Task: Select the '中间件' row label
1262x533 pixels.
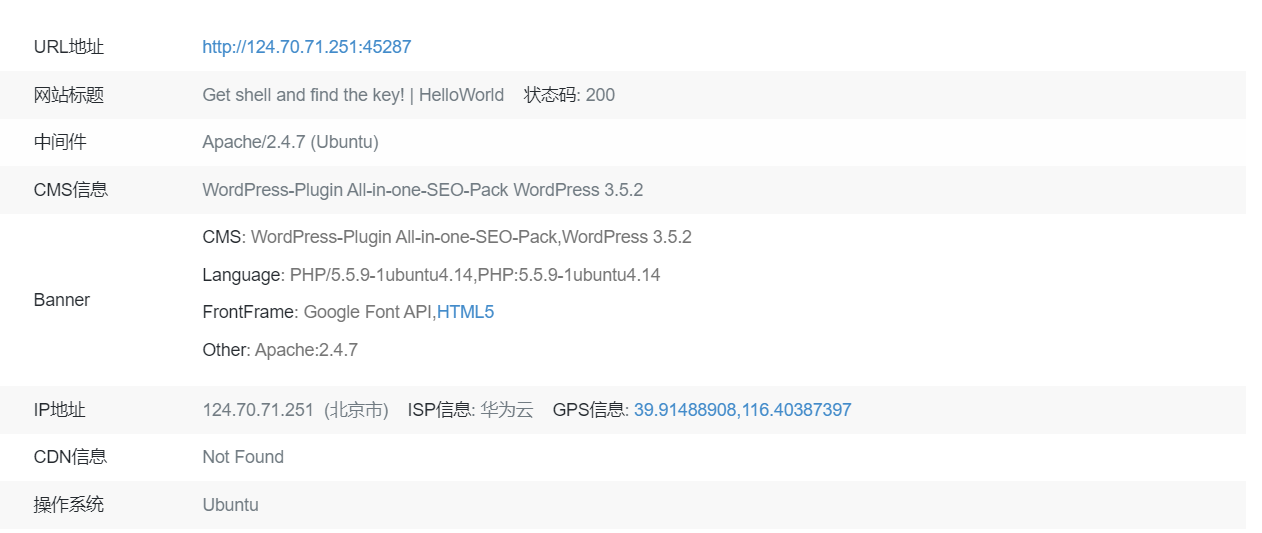Action: click(x=60, y=142)
